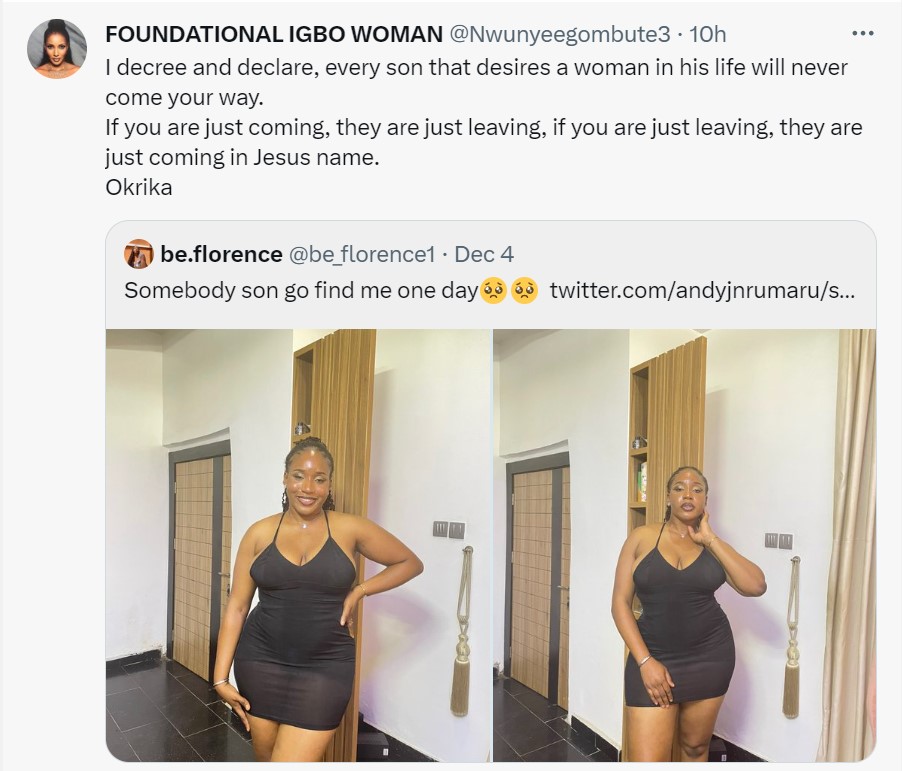Click the tweet author's profile picture
The width and height of the screenshot is (903, 771).
click(x=56, y=48)
